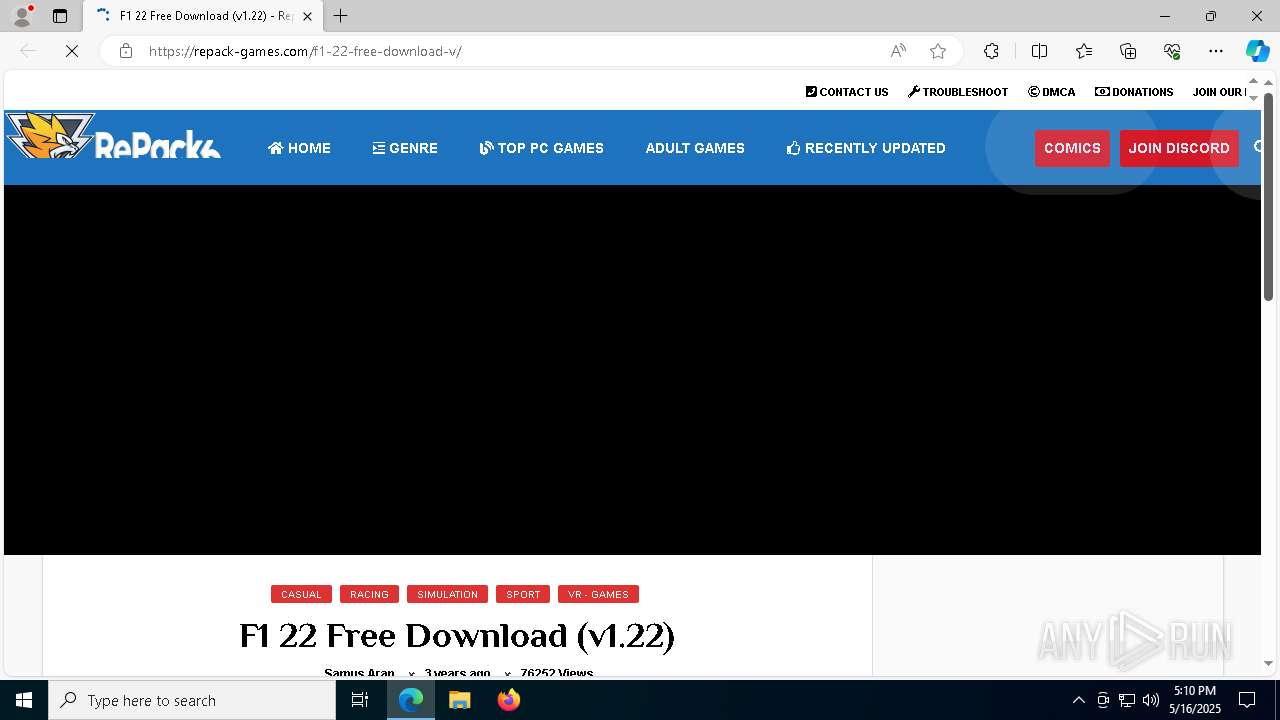The image size is (1280, 720).
Task: Open the Edge profile icon
Action: coord(22,16)
